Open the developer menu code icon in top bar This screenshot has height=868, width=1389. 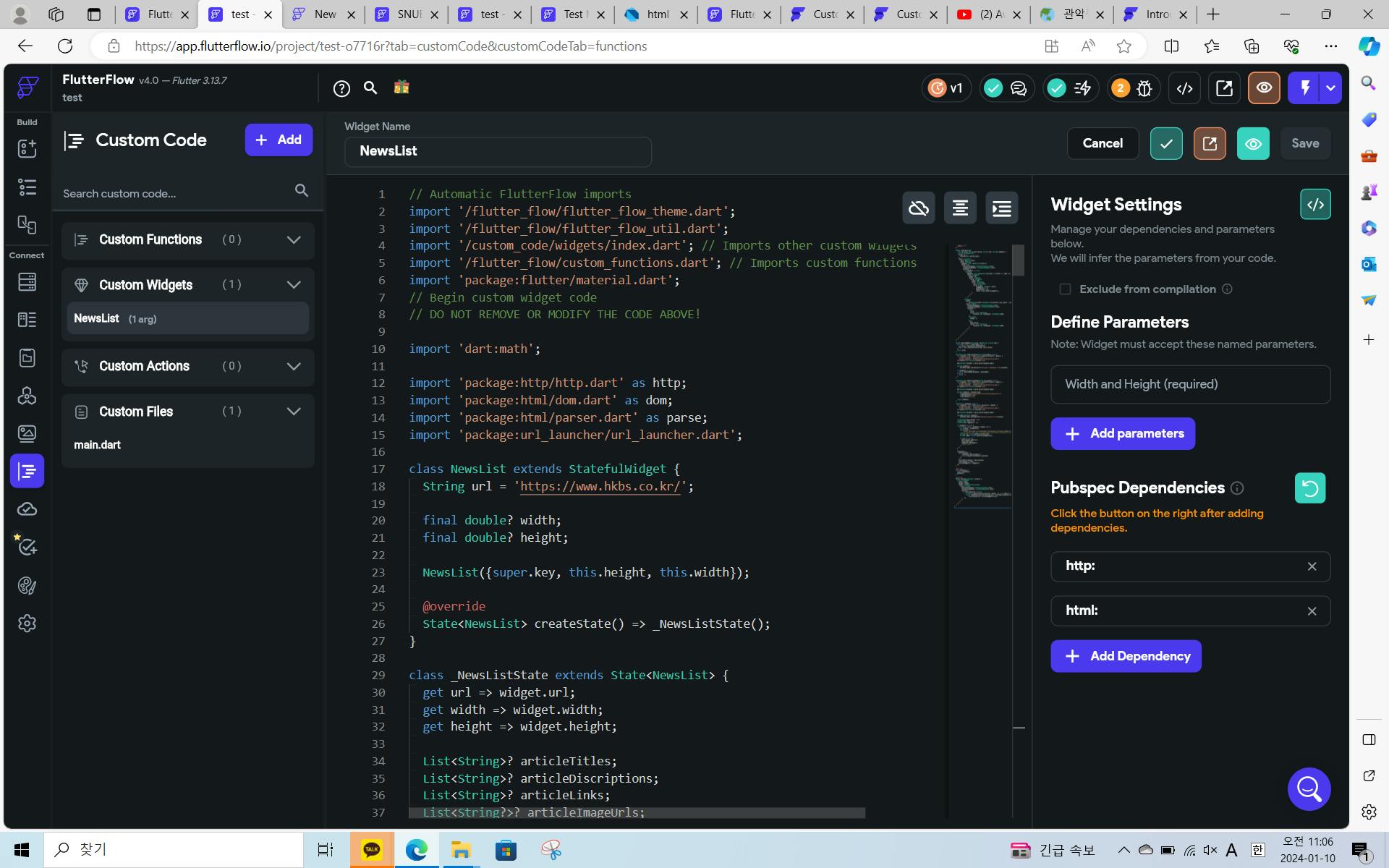1184,88
